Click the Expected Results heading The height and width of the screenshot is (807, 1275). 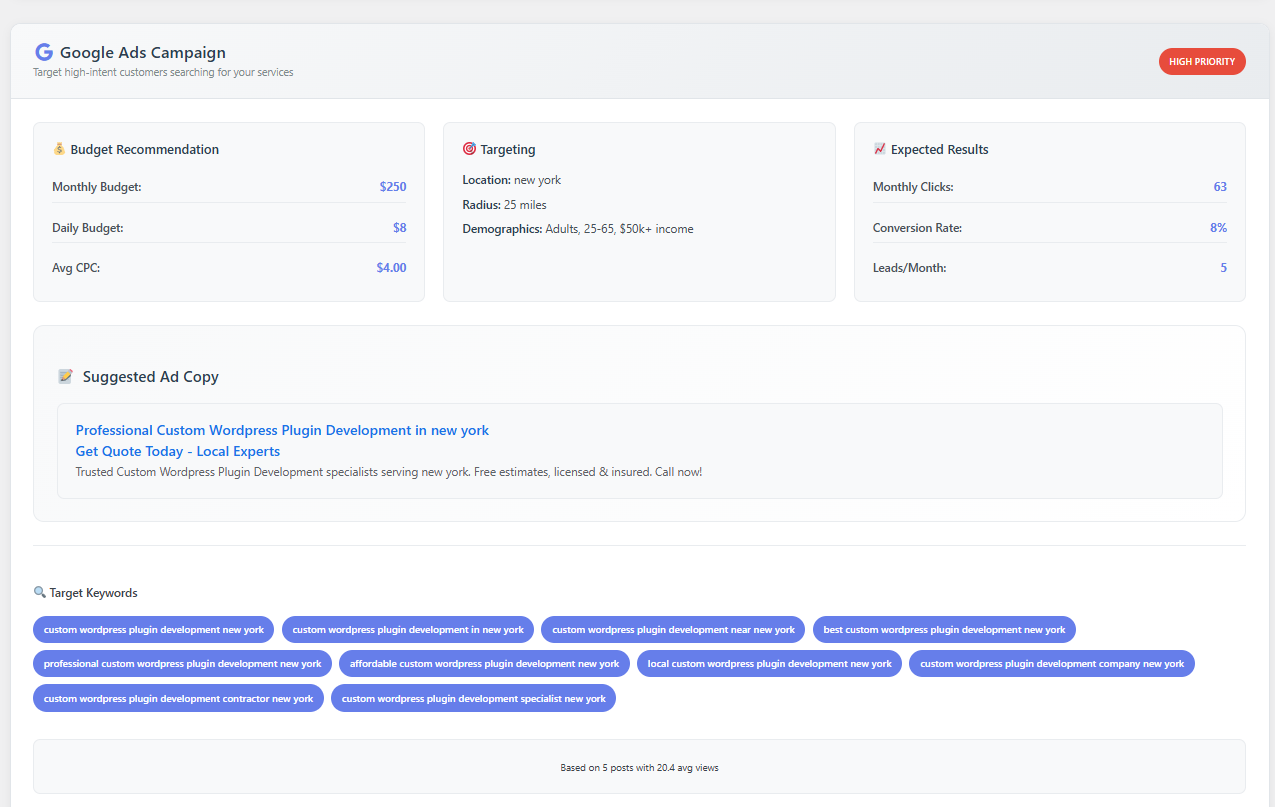940,149
